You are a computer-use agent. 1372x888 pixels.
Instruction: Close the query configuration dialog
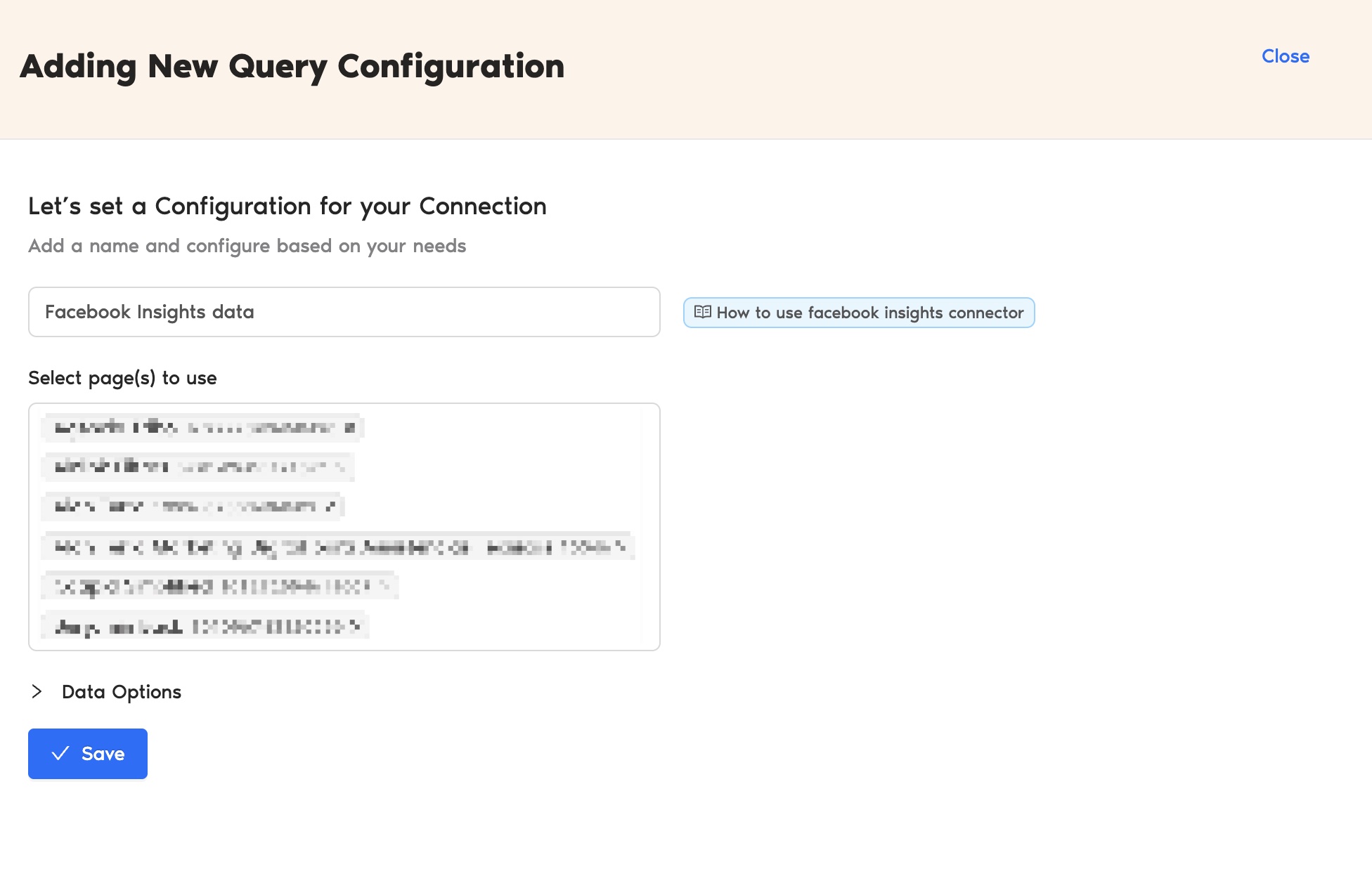point(1285,56)
